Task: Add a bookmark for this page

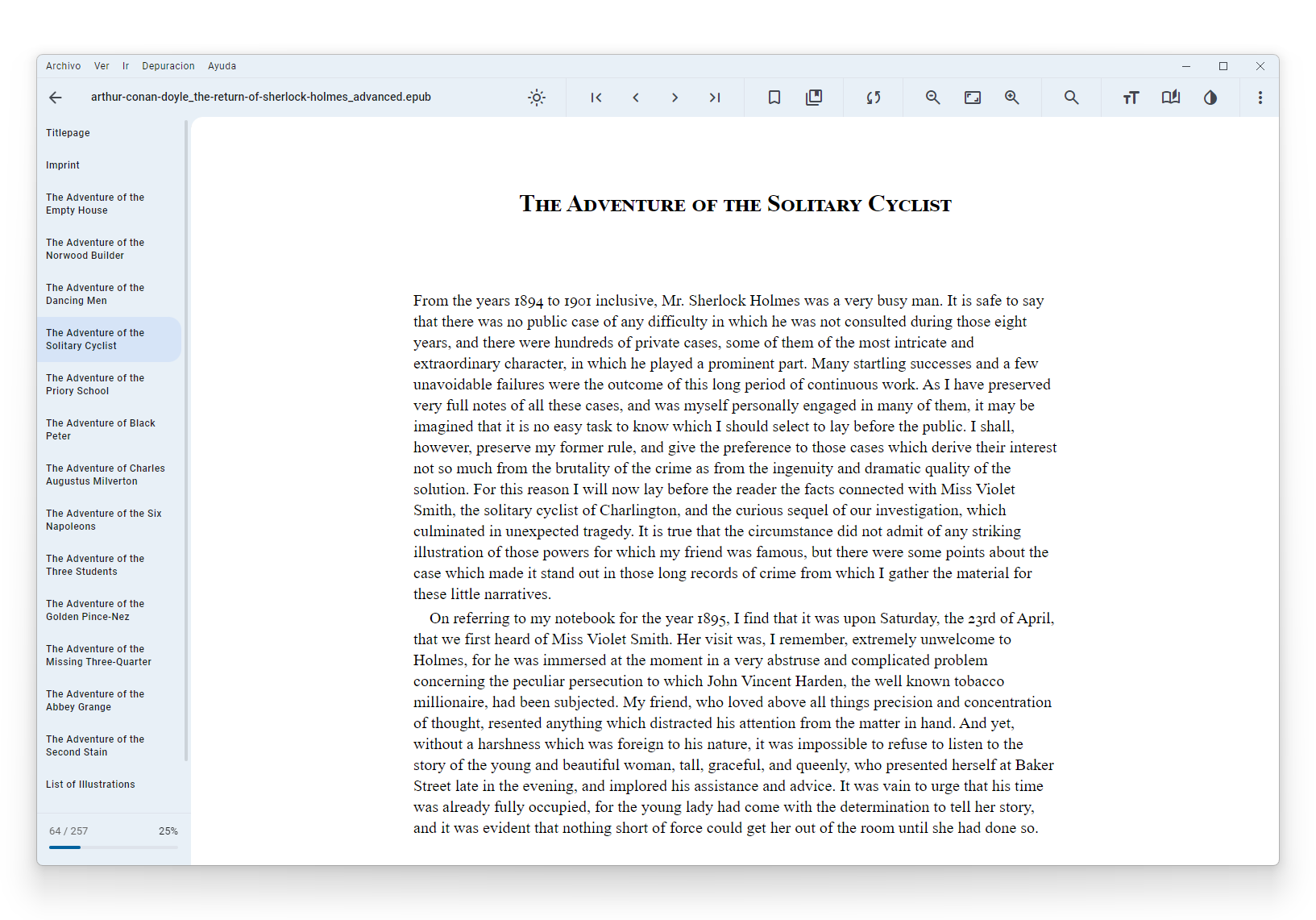Action: (x=774, y=97)
